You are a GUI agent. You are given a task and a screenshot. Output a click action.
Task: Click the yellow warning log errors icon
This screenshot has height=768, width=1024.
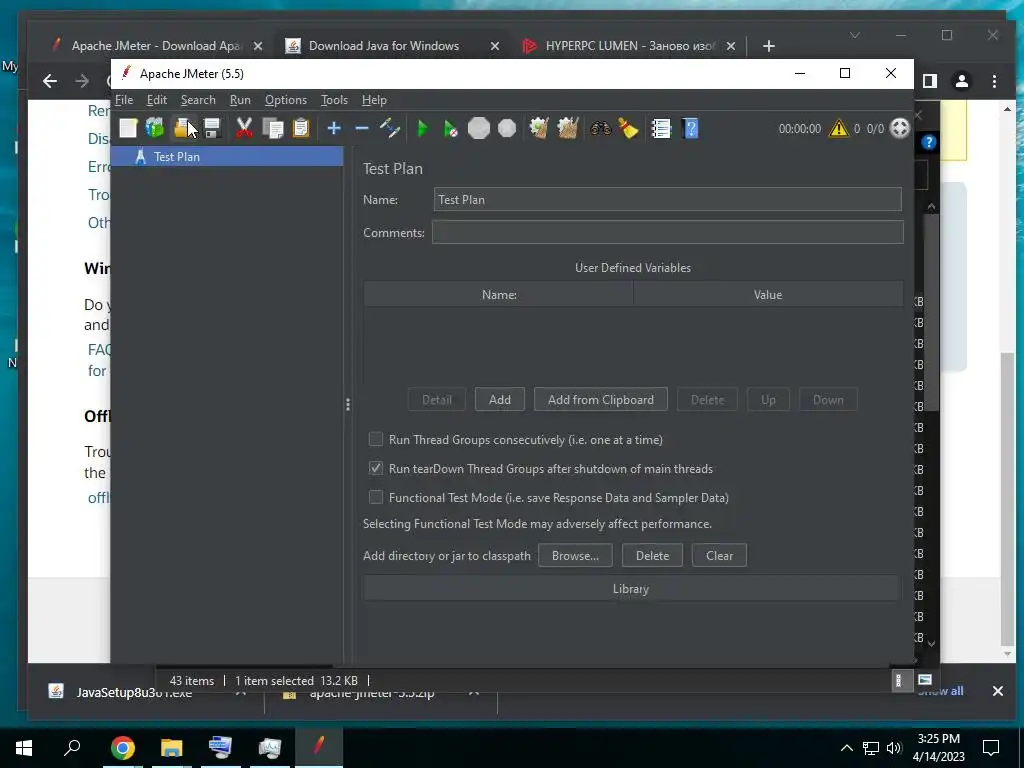point(838,129)
